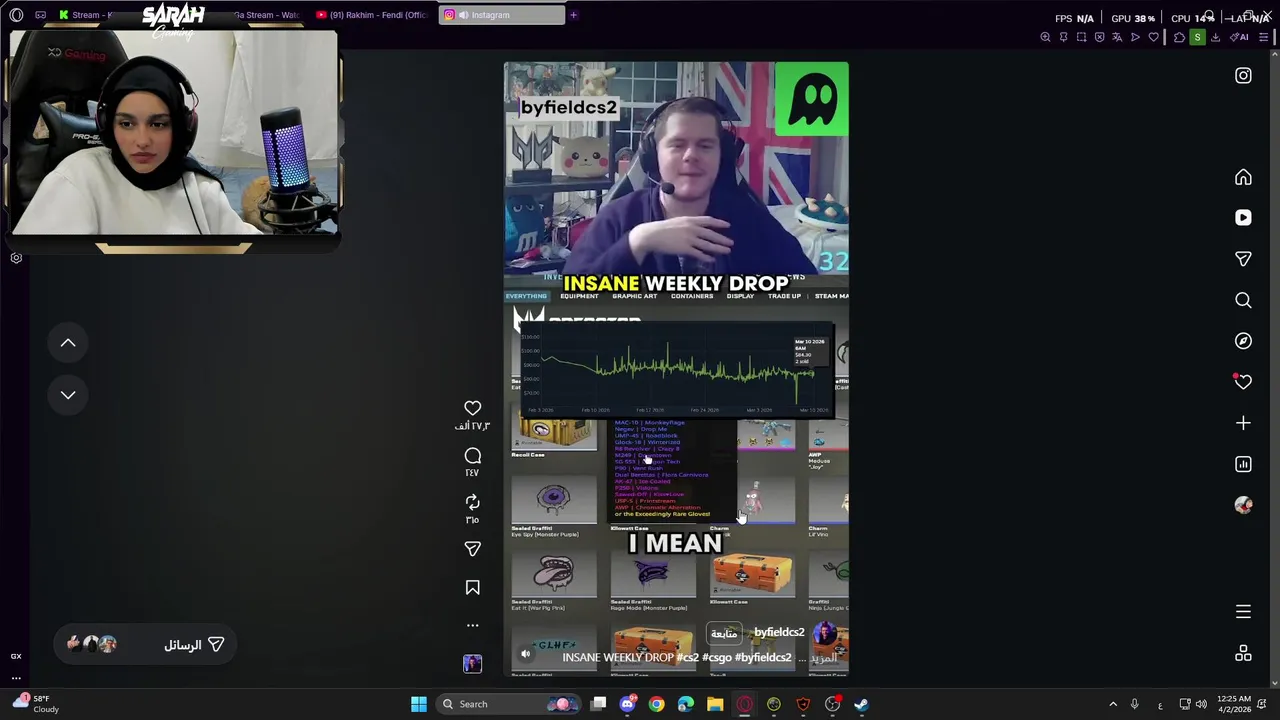Viewport: 1280px width, 720px height.
Task: Click green S extension icon
Action: [1197, 37]
